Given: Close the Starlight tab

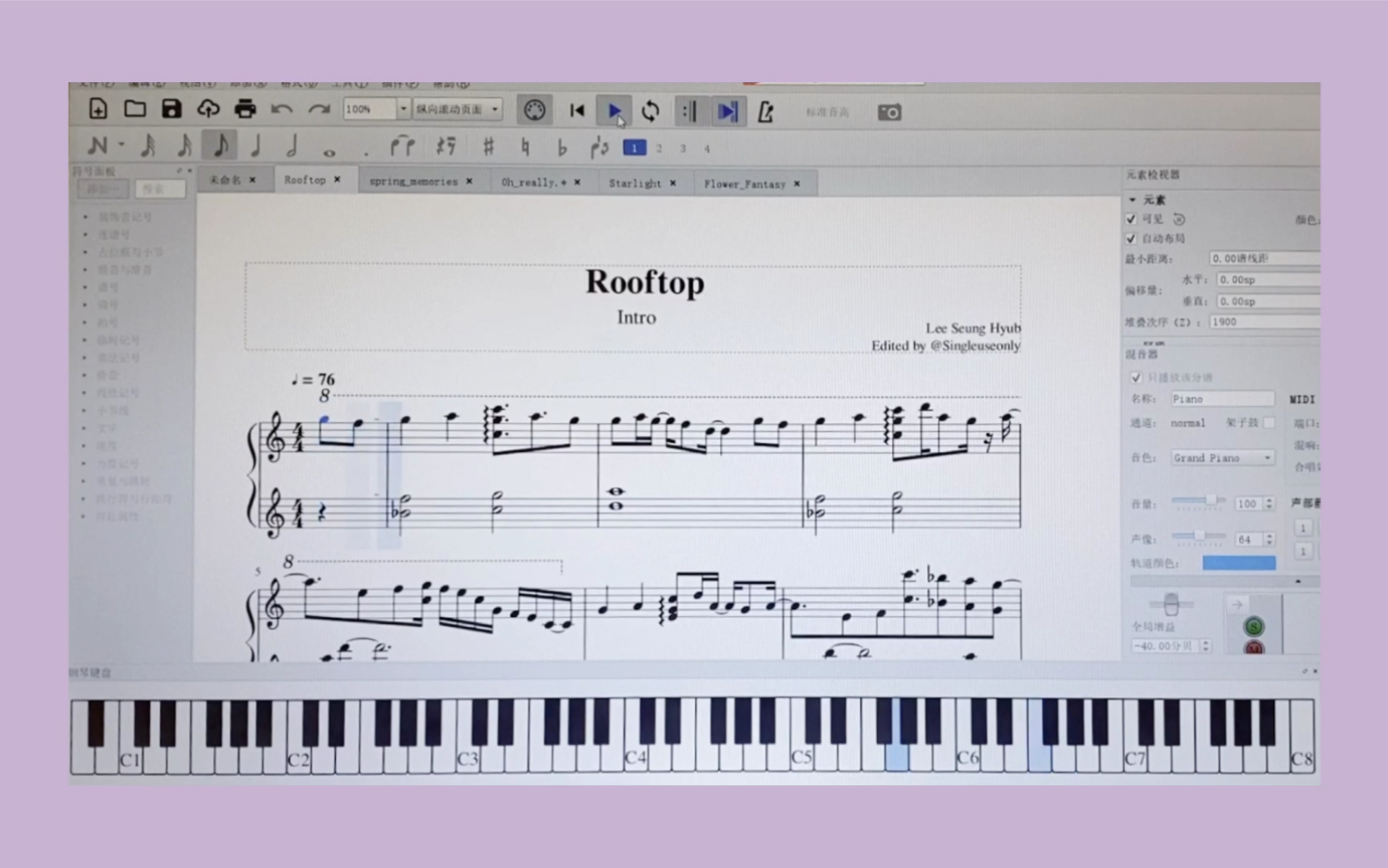Looking at the screenshot, I should 673,183.
